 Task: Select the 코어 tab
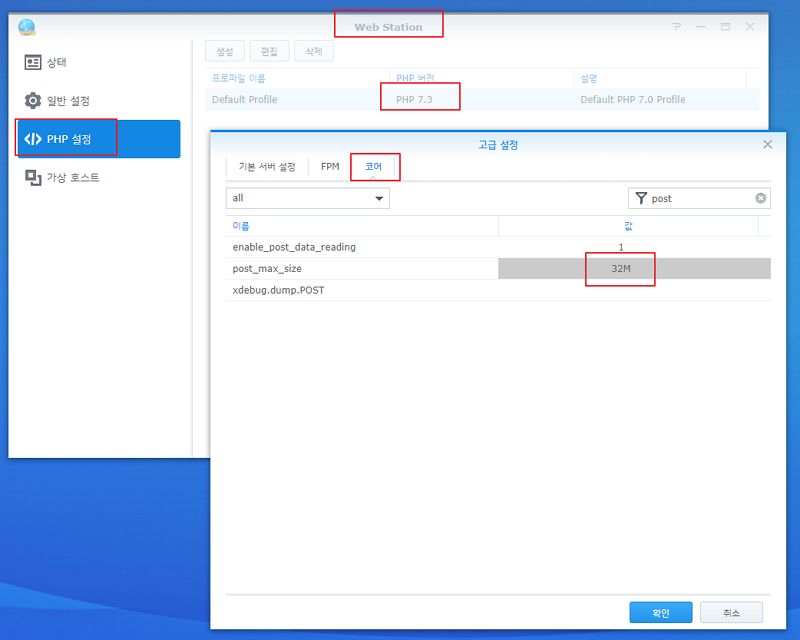click(373, 167)
